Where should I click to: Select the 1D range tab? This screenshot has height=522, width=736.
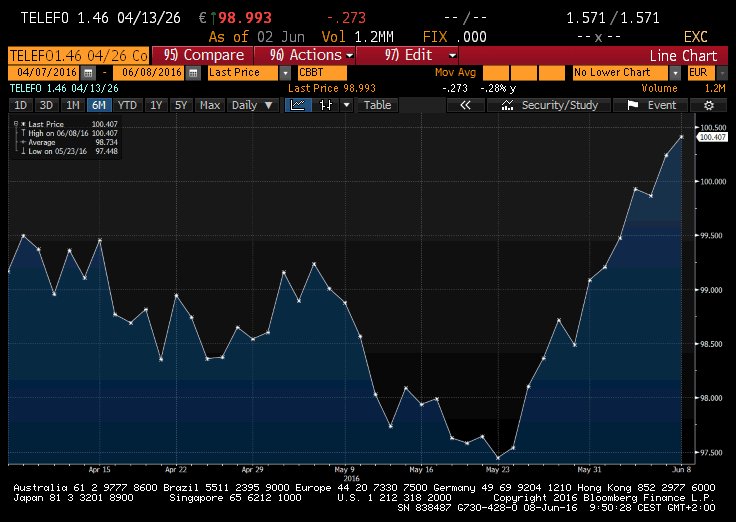pyautogui.click(x=21, y=105)
